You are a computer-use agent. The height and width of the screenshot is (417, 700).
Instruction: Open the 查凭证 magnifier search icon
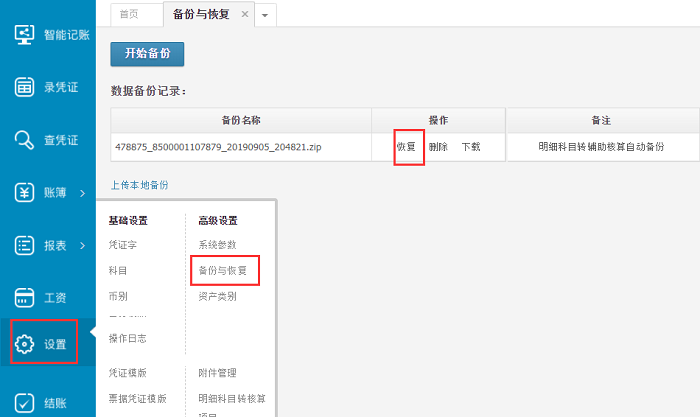(x=24, y=140)
